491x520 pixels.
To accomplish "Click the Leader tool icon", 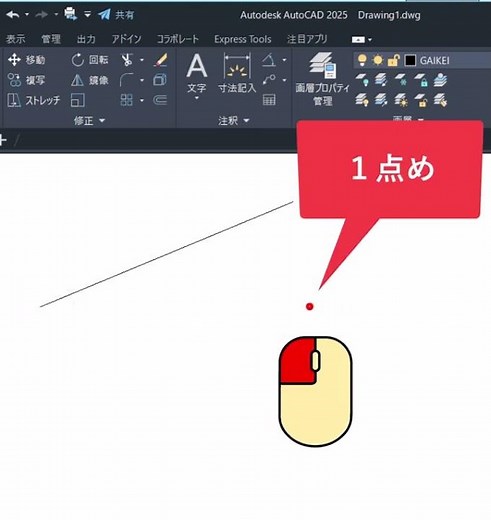I will pos(269,80).
